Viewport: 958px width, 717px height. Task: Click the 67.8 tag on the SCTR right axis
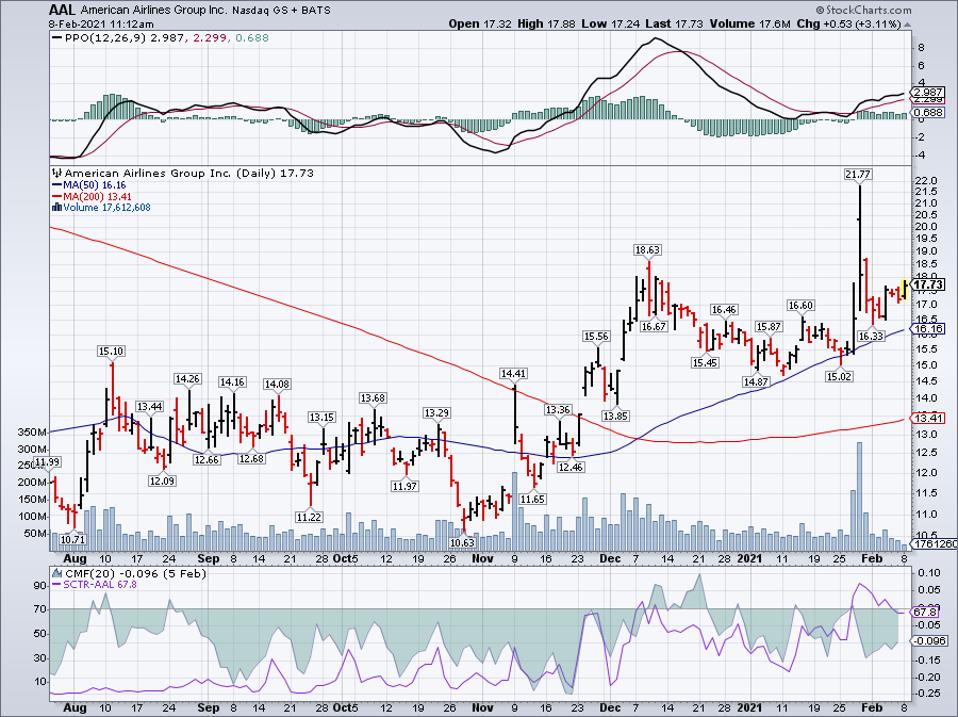point(926,612)
